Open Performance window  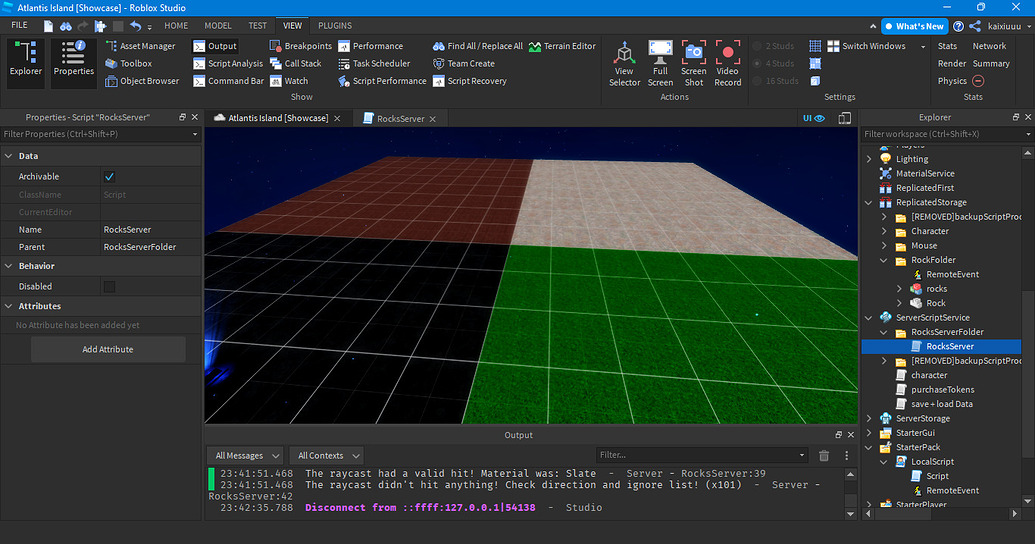point(370,46)
